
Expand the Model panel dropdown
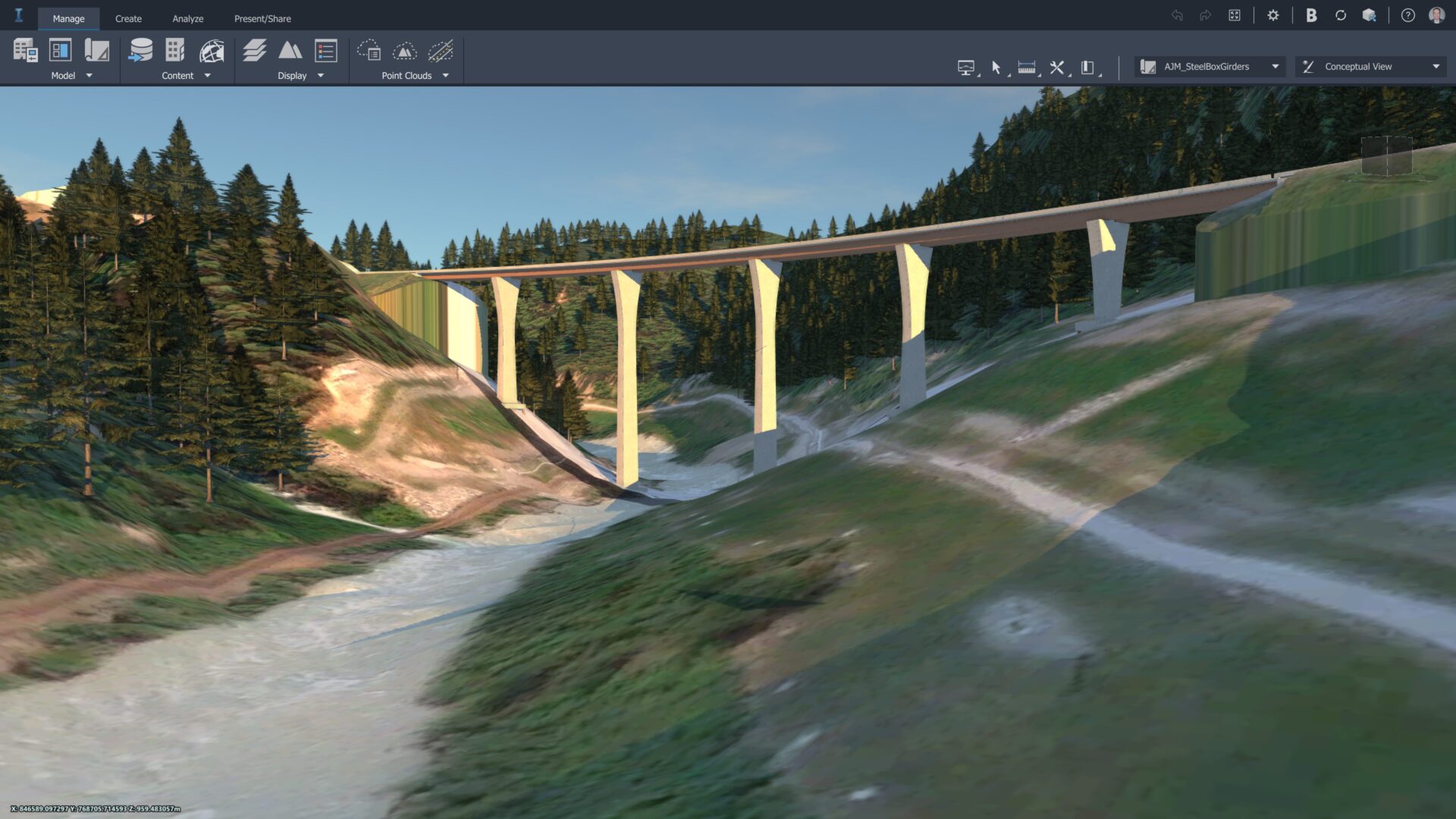tap(89, 76)
